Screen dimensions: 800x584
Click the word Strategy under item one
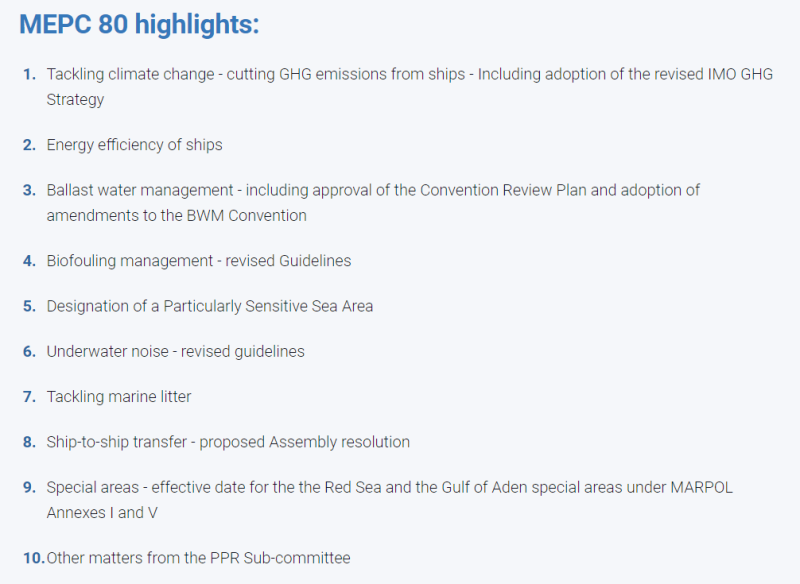click(x=75, y=99)
